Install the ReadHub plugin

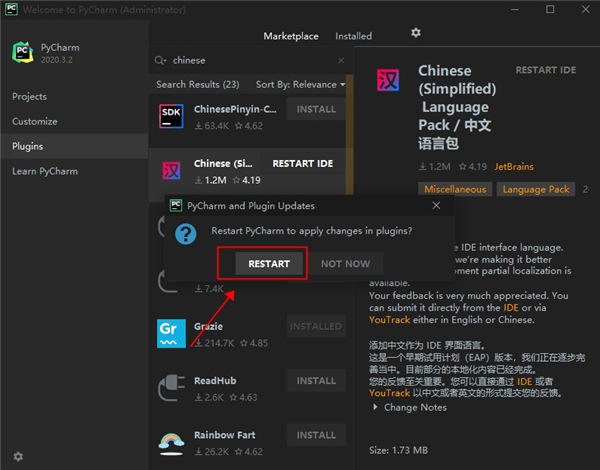316,380
